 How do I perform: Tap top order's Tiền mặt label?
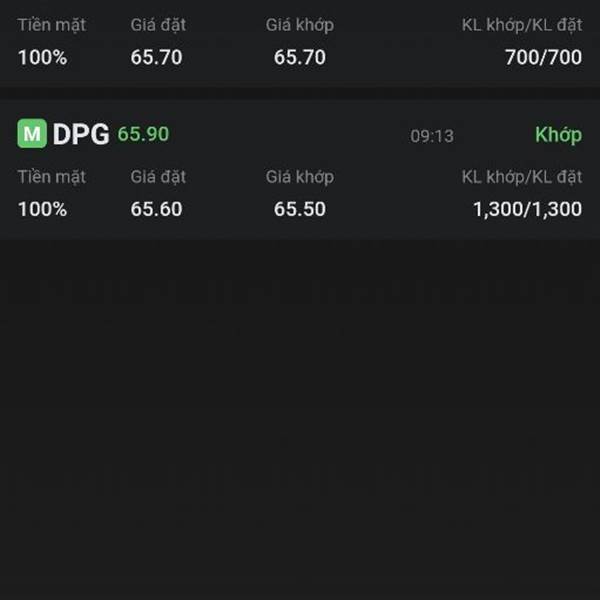pos(52,25)
